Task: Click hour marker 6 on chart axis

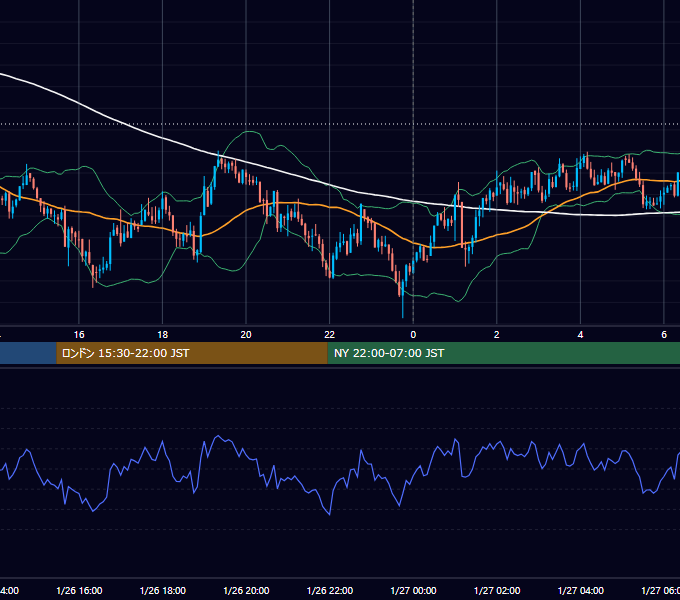Action: 664,335
